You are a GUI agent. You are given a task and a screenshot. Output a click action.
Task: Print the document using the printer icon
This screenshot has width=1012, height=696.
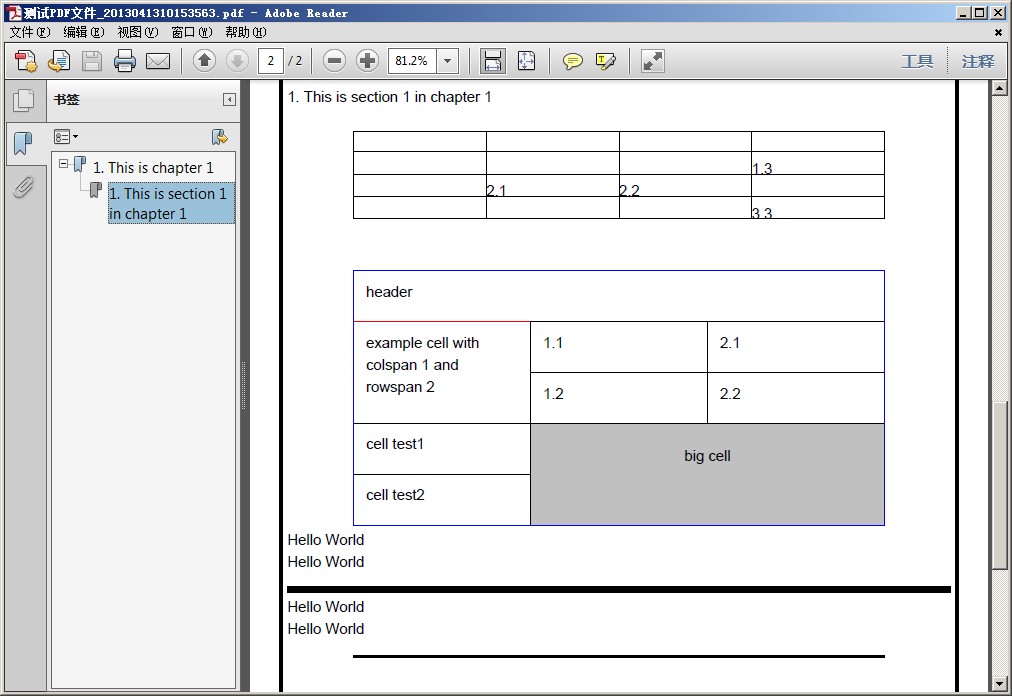coord(125,61)
